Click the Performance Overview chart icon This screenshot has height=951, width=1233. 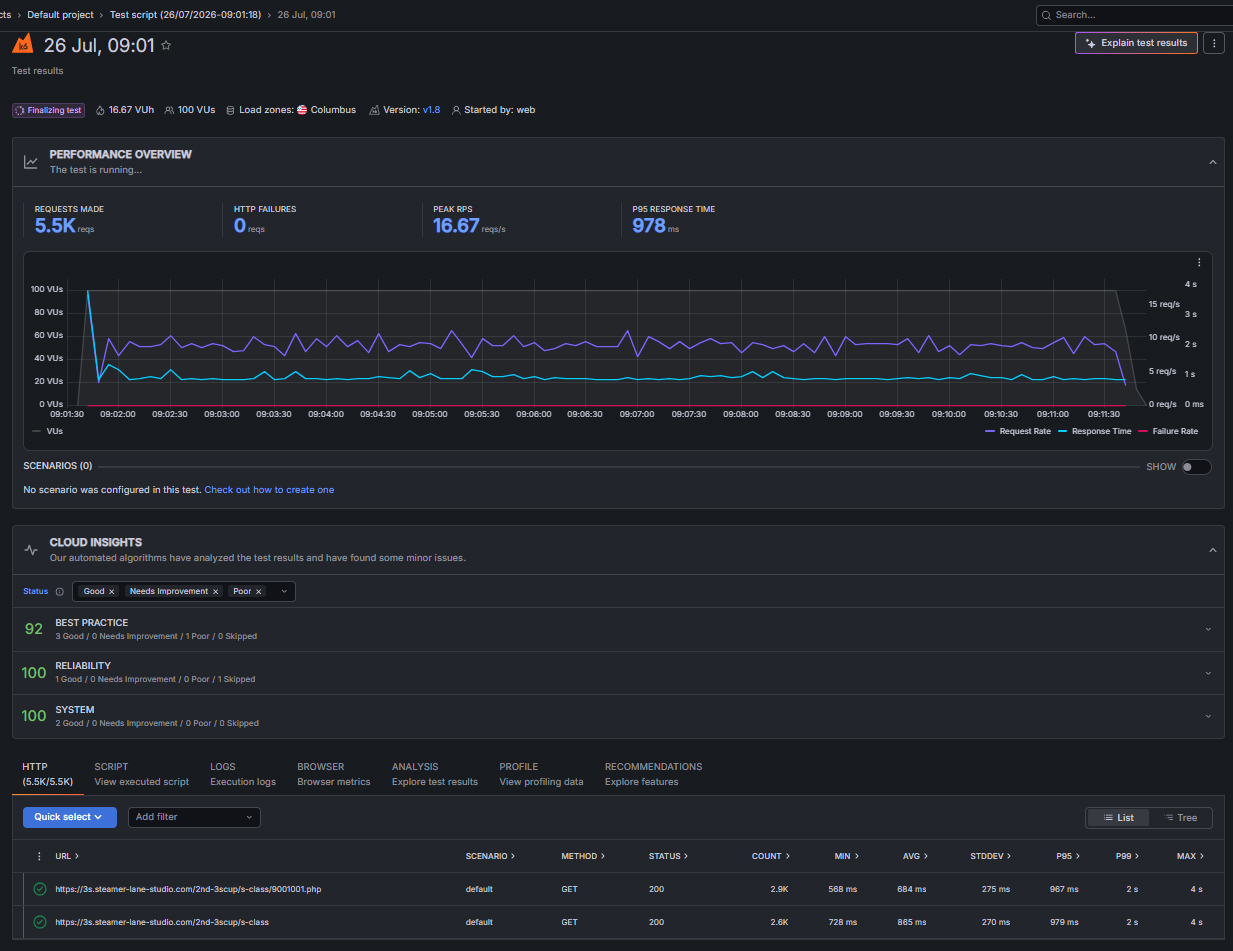coord(31,162)
